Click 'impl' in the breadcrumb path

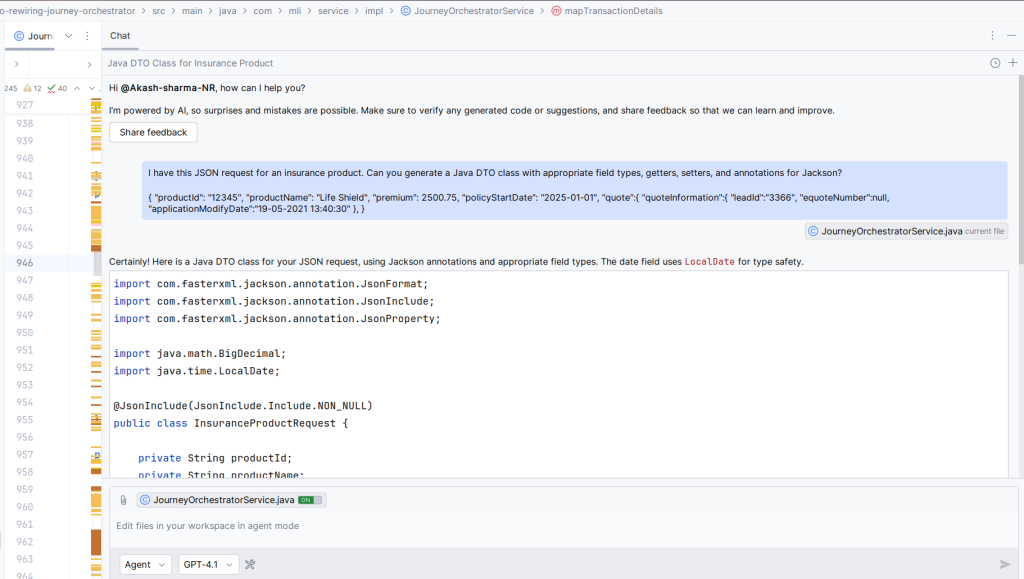point(374,11)
